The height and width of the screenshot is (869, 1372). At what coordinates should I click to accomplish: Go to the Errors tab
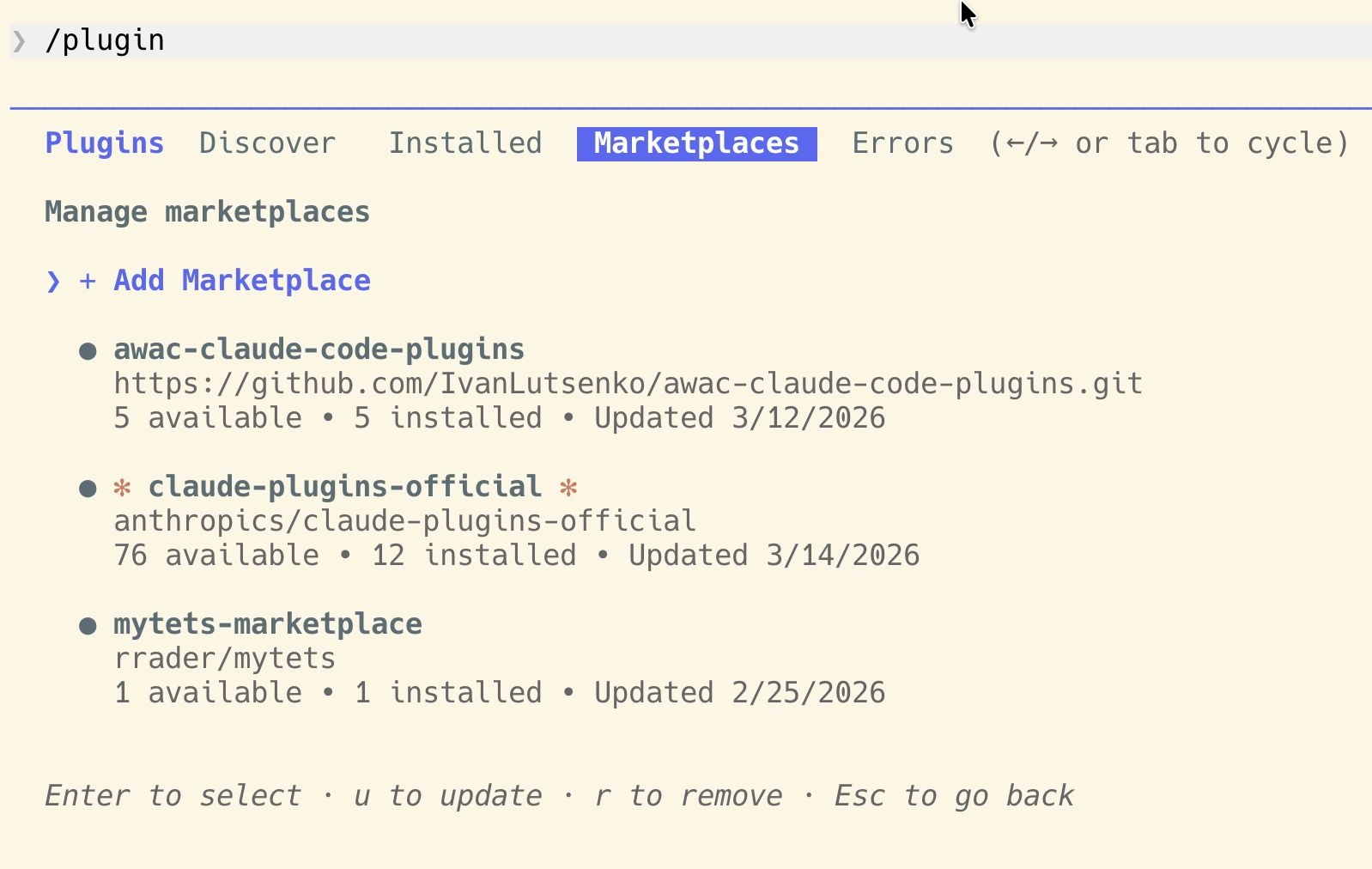coord(902,143)
